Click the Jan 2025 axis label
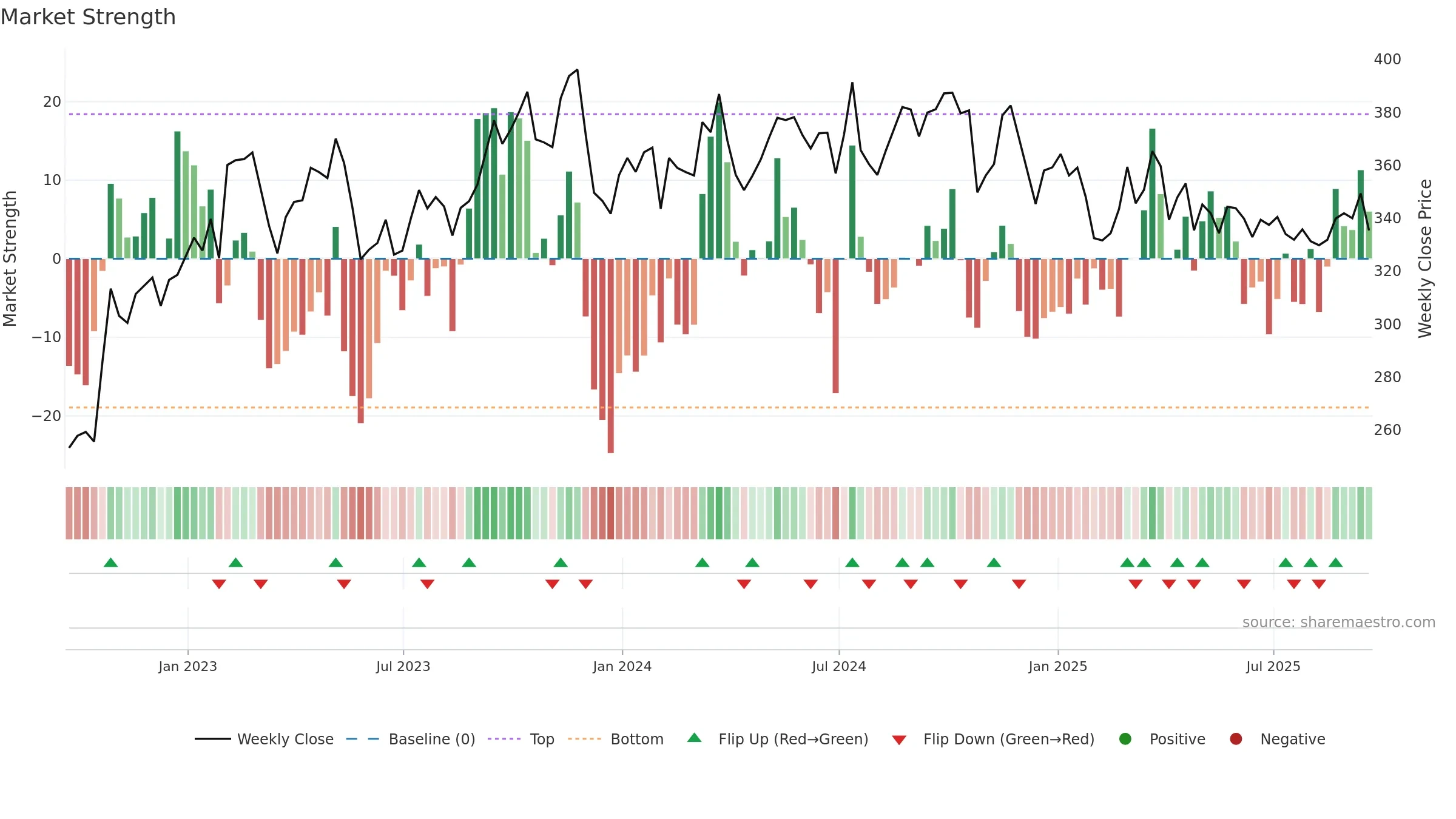Viewport: 1456px width, 819px height. [x=1058, y=667]
